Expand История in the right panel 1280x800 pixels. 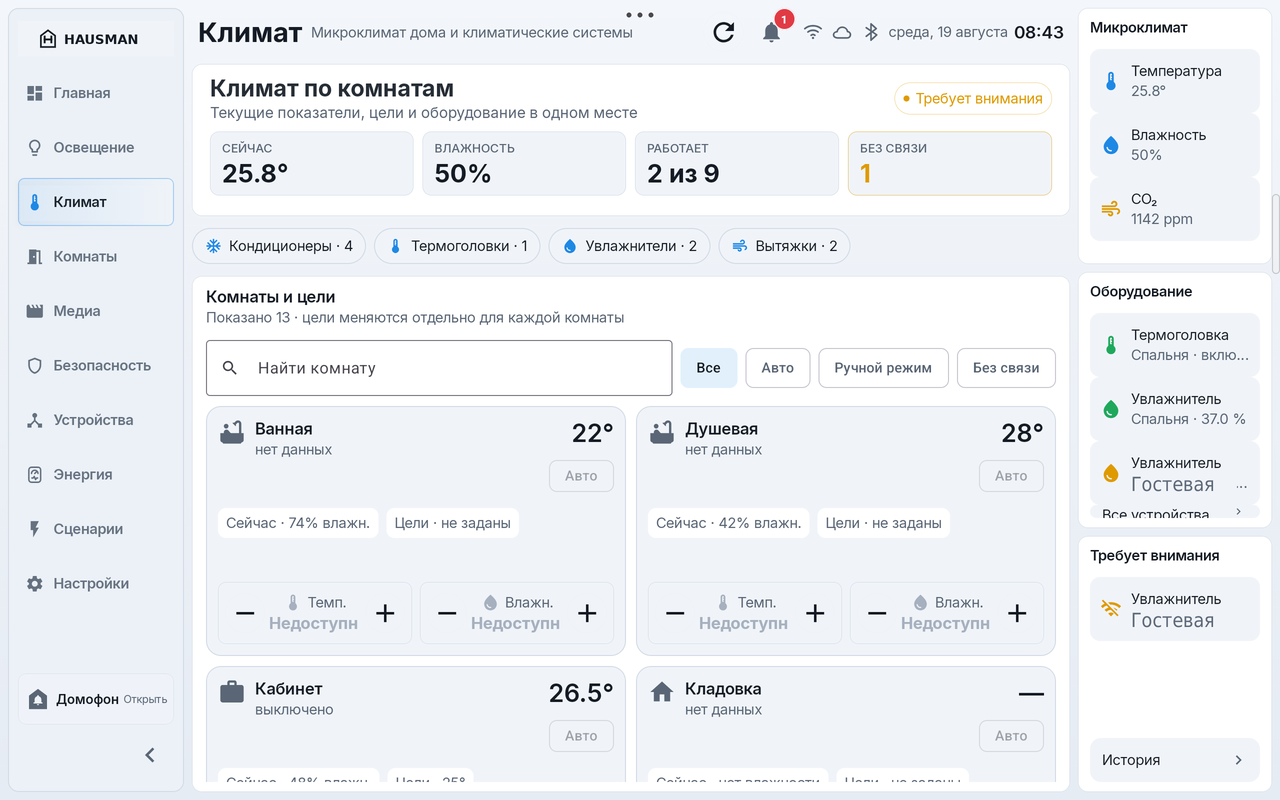(1175, 760)
